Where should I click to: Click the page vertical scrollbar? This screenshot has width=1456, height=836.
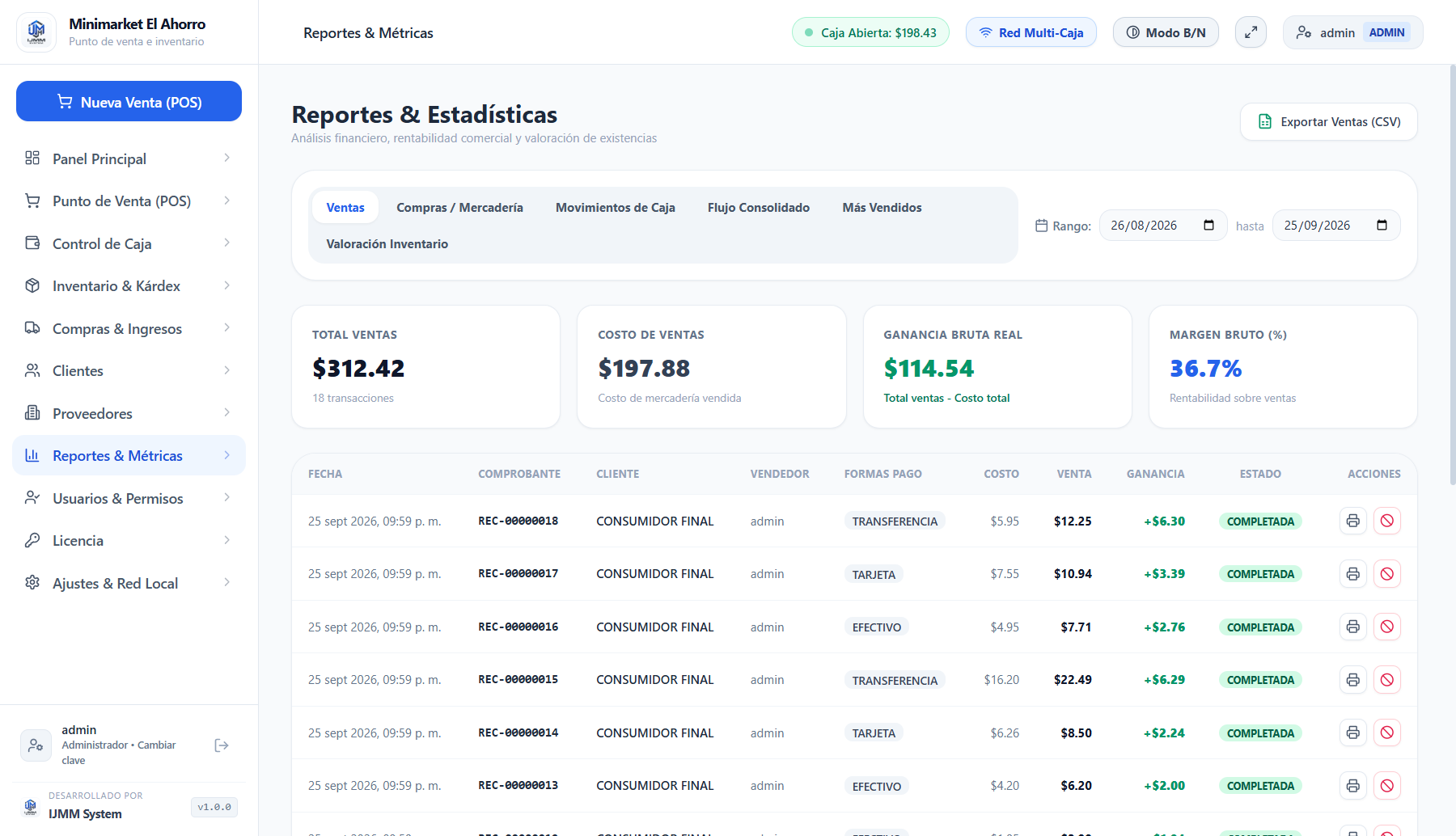[x=1453, y=275]
